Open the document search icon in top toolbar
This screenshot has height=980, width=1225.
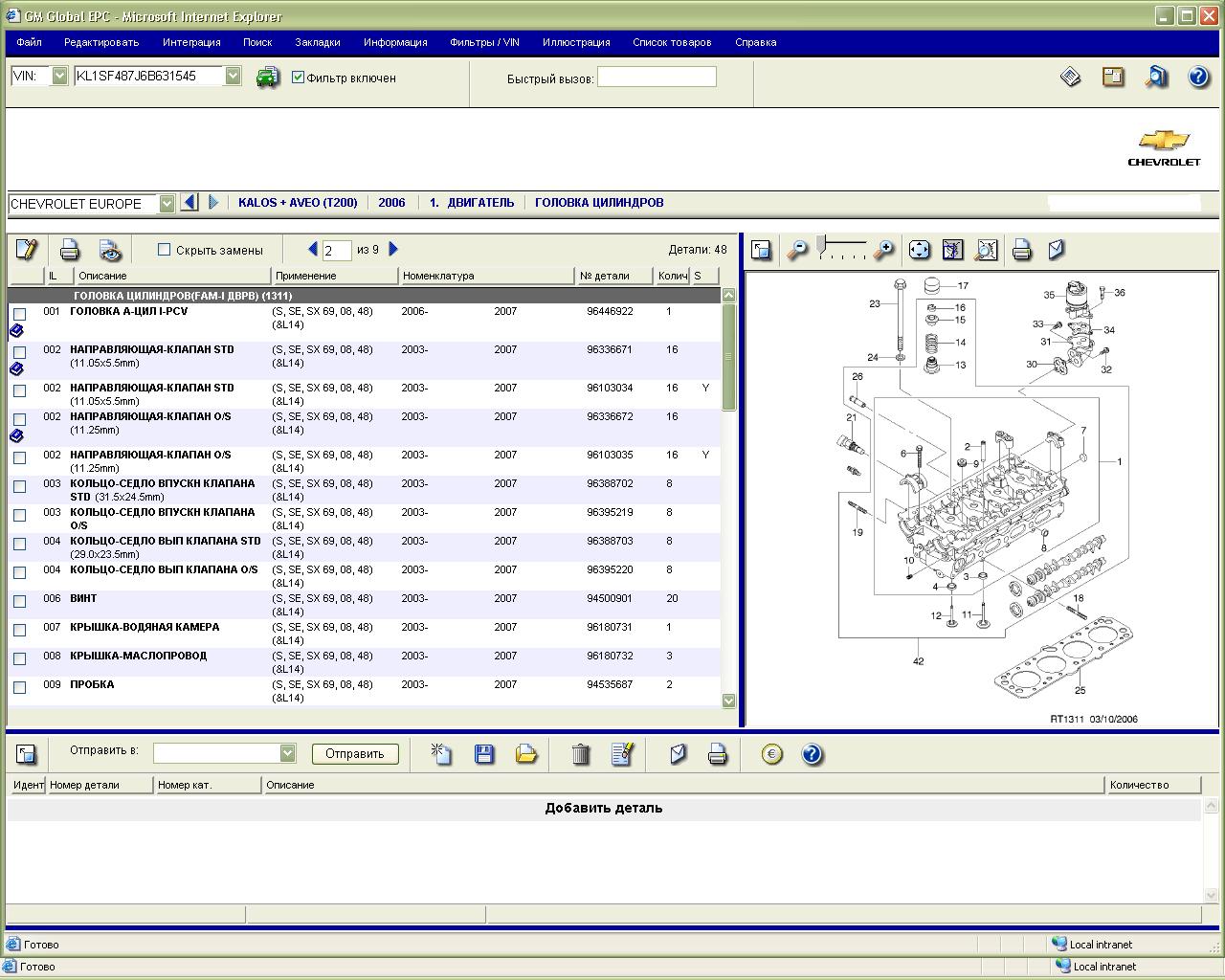coord(1156,77)
